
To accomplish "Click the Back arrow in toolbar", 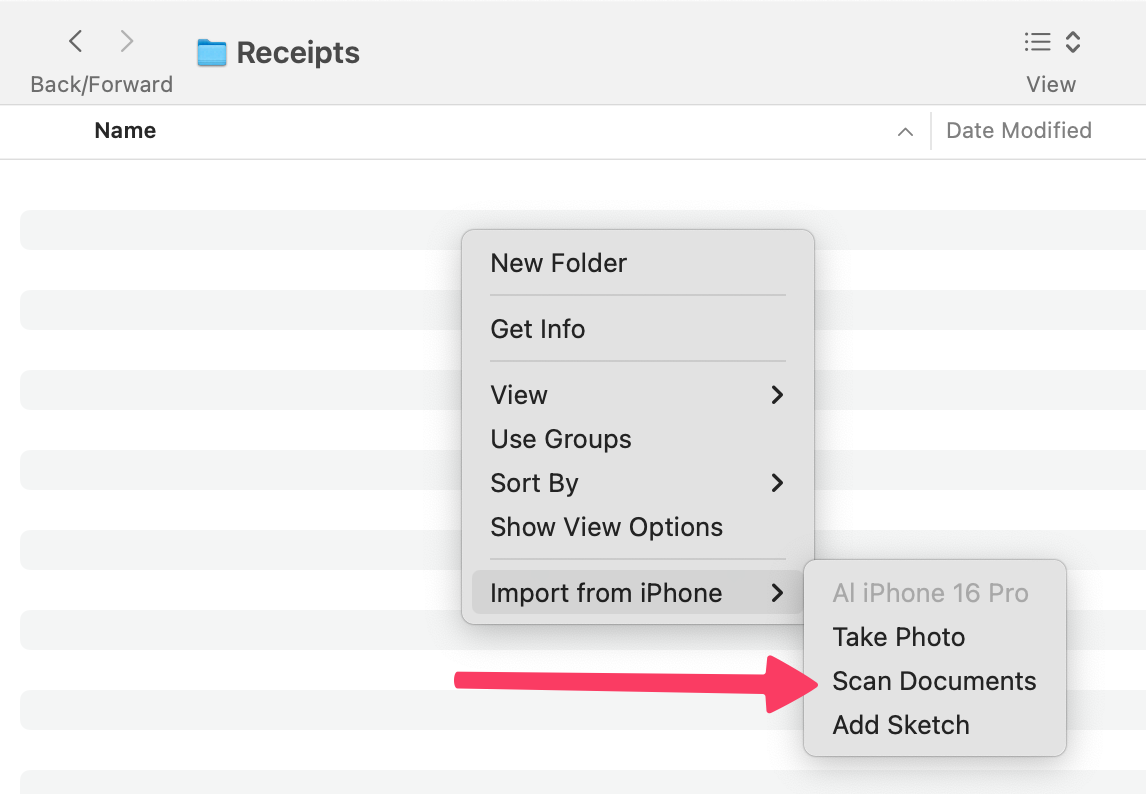I will (x=76, y=41).
